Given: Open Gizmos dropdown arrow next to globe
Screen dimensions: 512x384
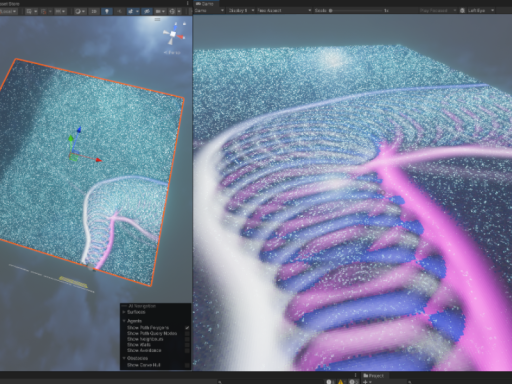Looking at the screenshot, I should (x=179, y=11).
